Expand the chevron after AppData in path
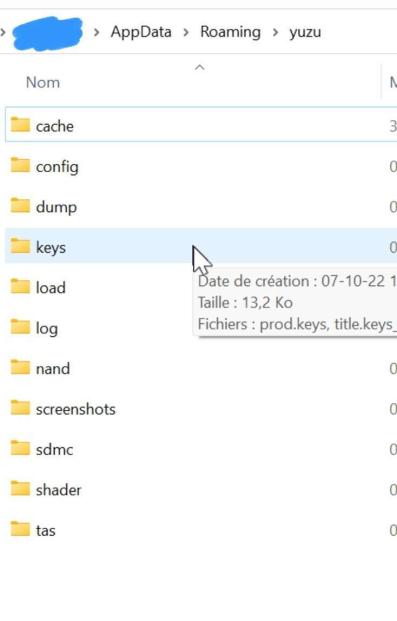The image size is (397, 621). point(186,32)
